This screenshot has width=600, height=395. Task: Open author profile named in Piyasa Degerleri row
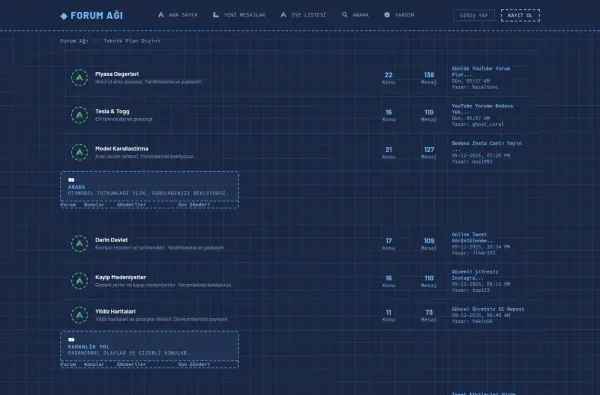tap(485, 87)
